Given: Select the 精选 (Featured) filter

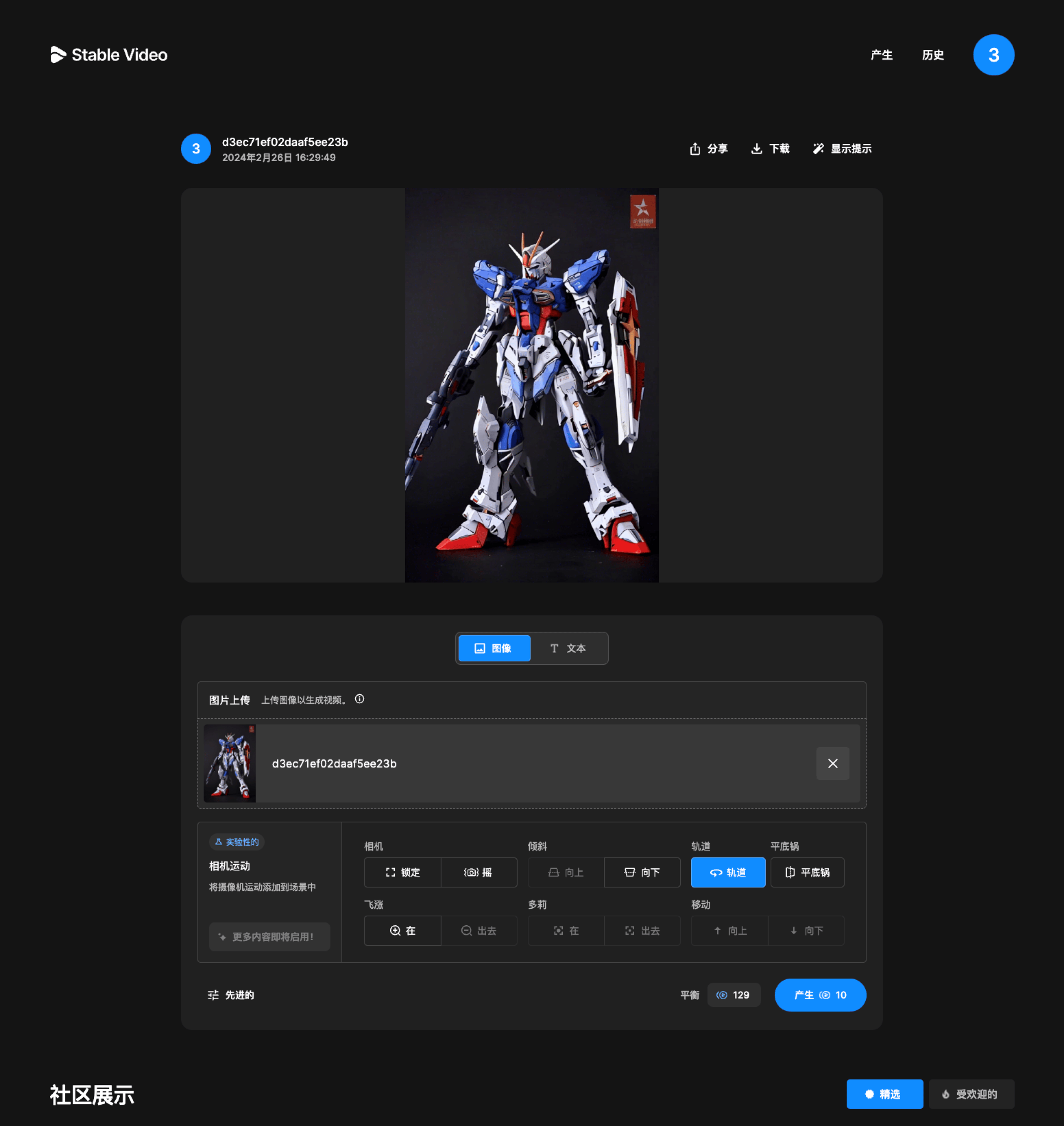Looking at the screenshot, I should (x=884, y=1094).
